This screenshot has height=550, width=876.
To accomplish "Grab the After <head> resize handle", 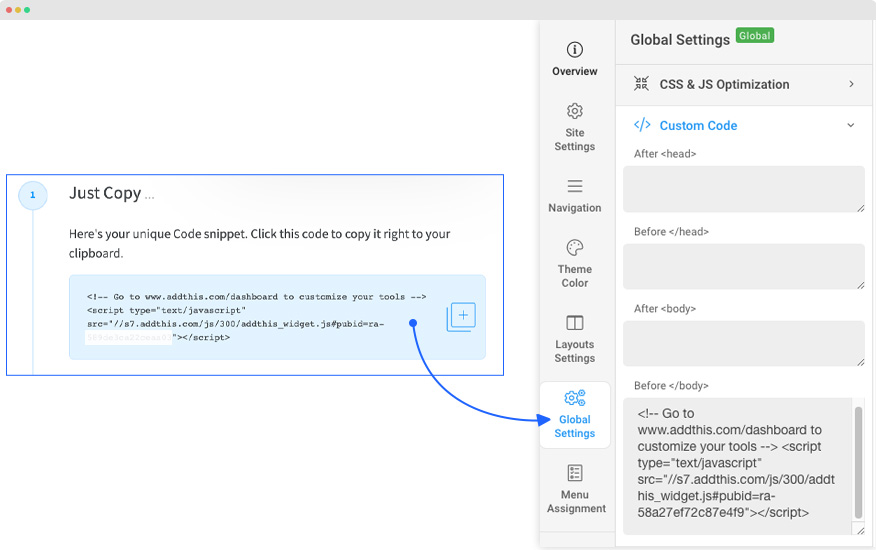I will pyautogui.click(x=860, y=208).
